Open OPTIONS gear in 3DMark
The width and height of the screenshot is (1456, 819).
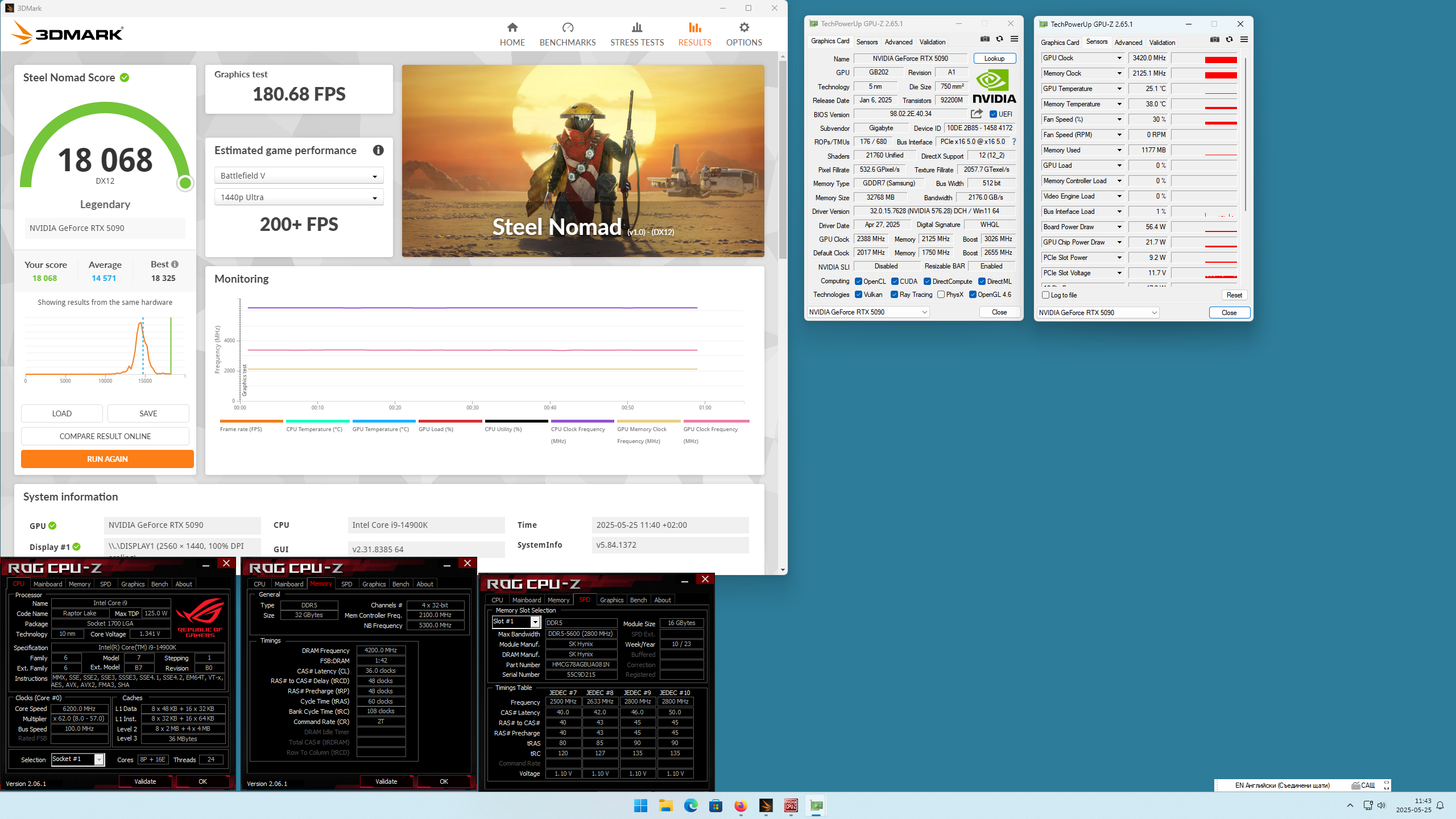tap(744, 34)
